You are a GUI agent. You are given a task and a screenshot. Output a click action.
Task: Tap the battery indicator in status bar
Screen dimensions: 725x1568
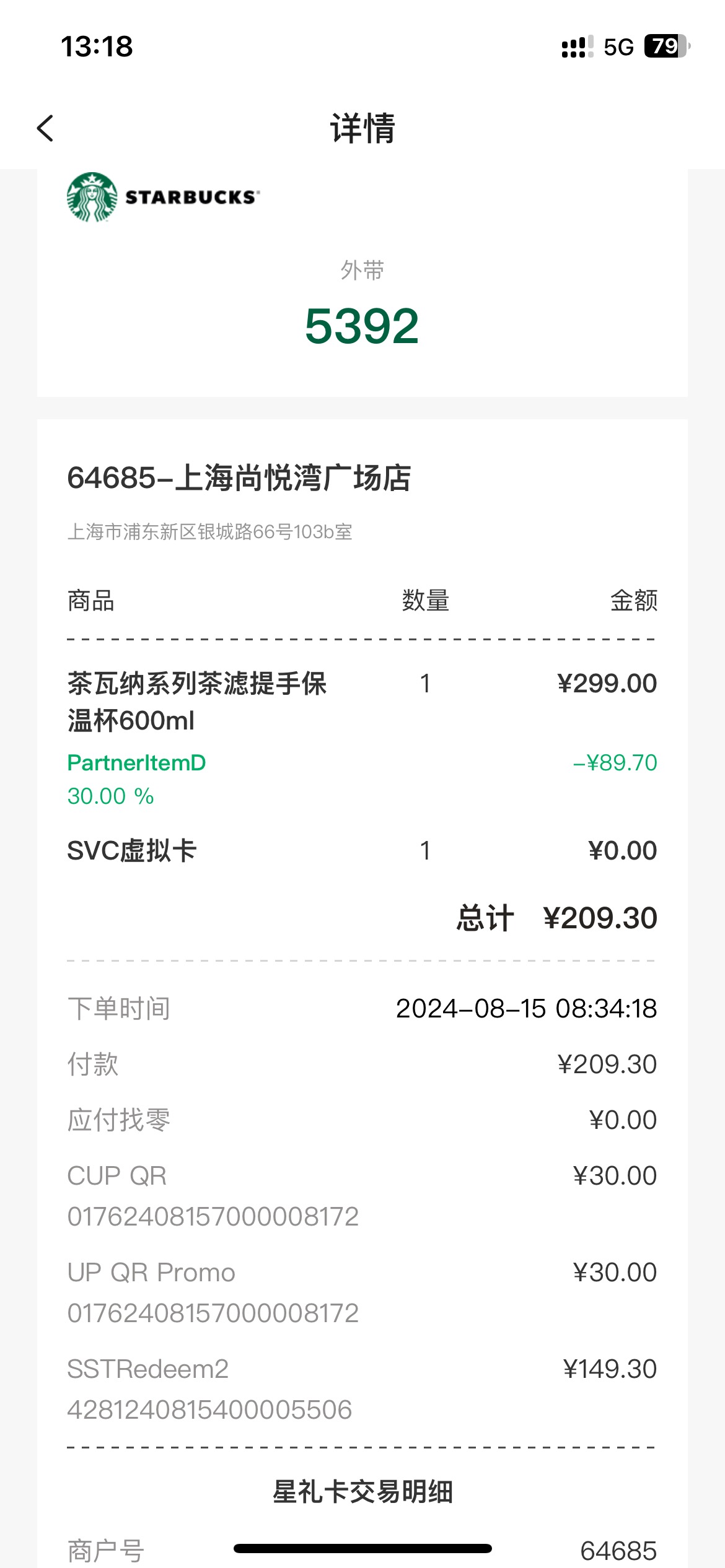[667, 46]
